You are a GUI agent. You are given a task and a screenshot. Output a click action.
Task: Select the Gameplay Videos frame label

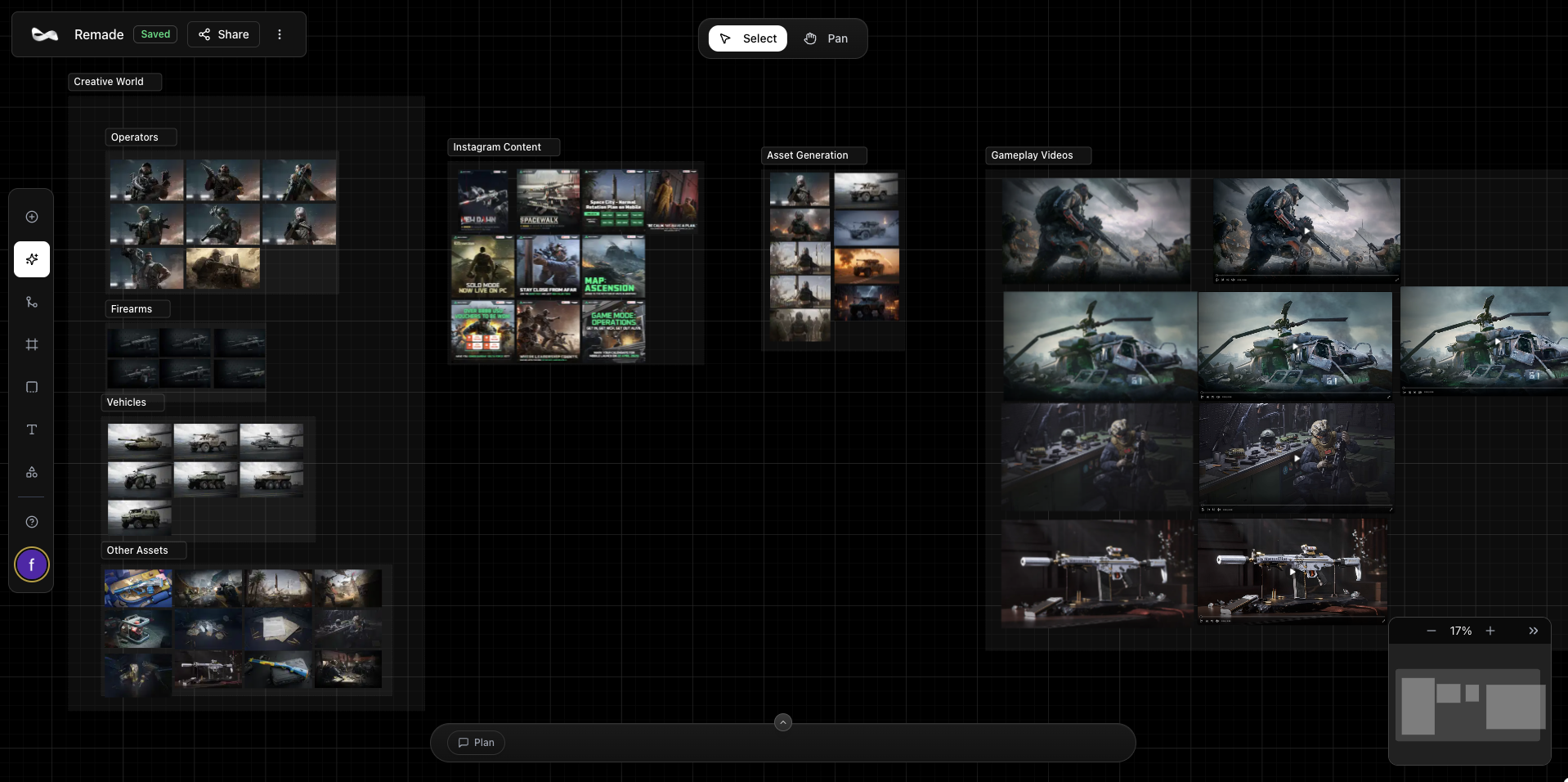(1038, 155)
